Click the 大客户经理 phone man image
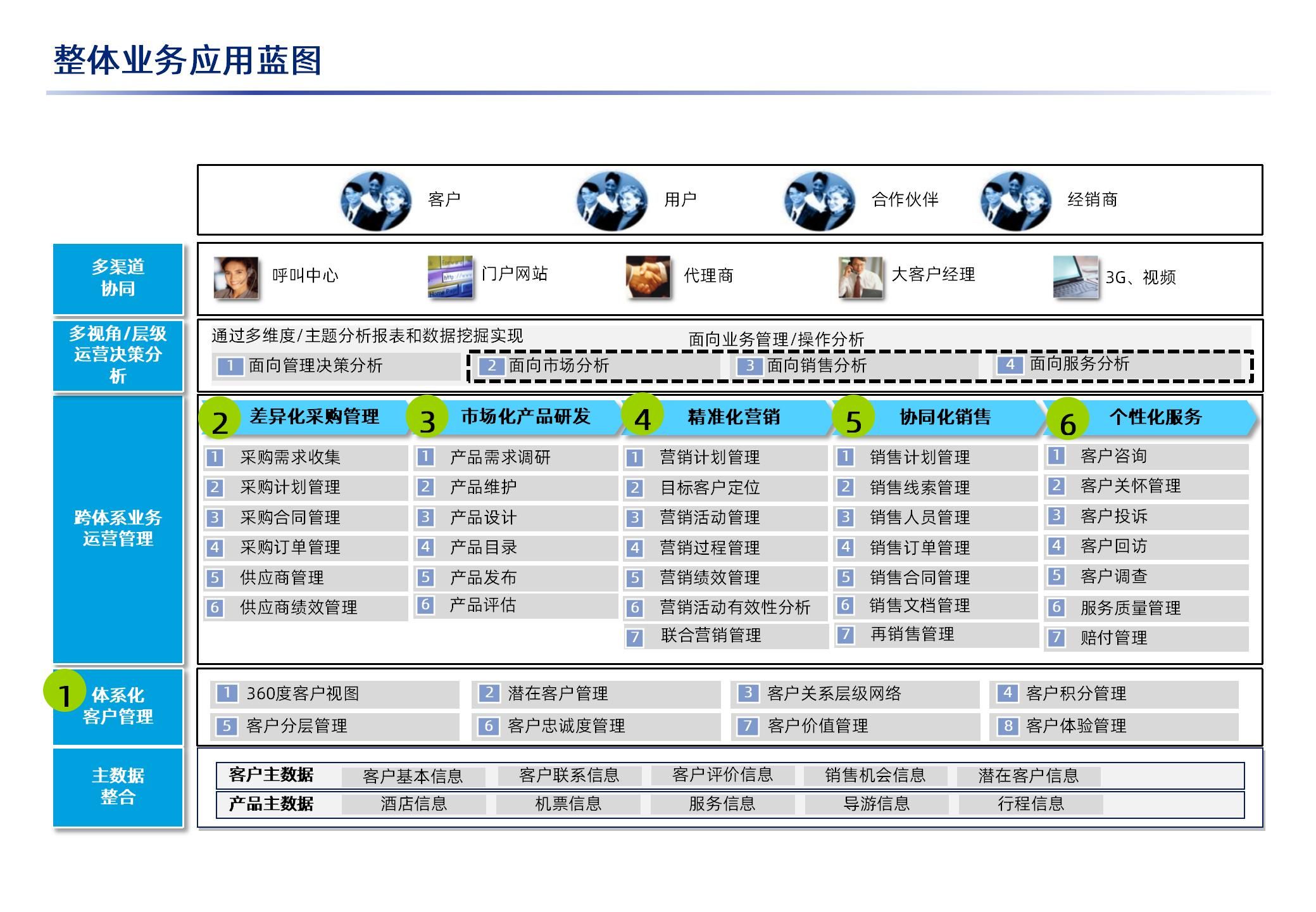The image size is (1316, 912). pos(860,277)
